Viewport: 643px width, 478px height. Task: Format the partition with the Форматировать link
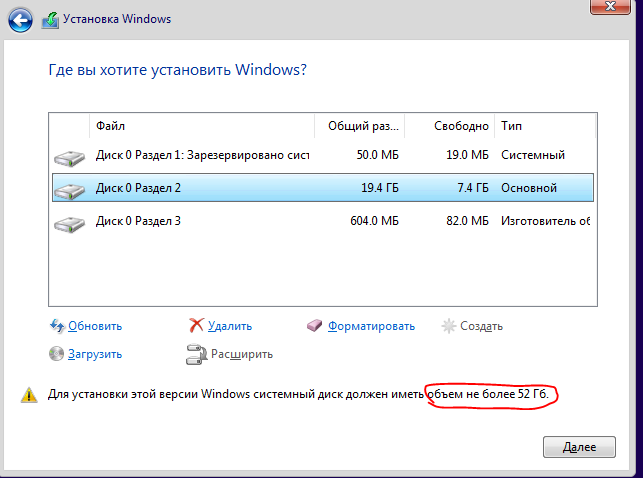click(x=371, y=326)
